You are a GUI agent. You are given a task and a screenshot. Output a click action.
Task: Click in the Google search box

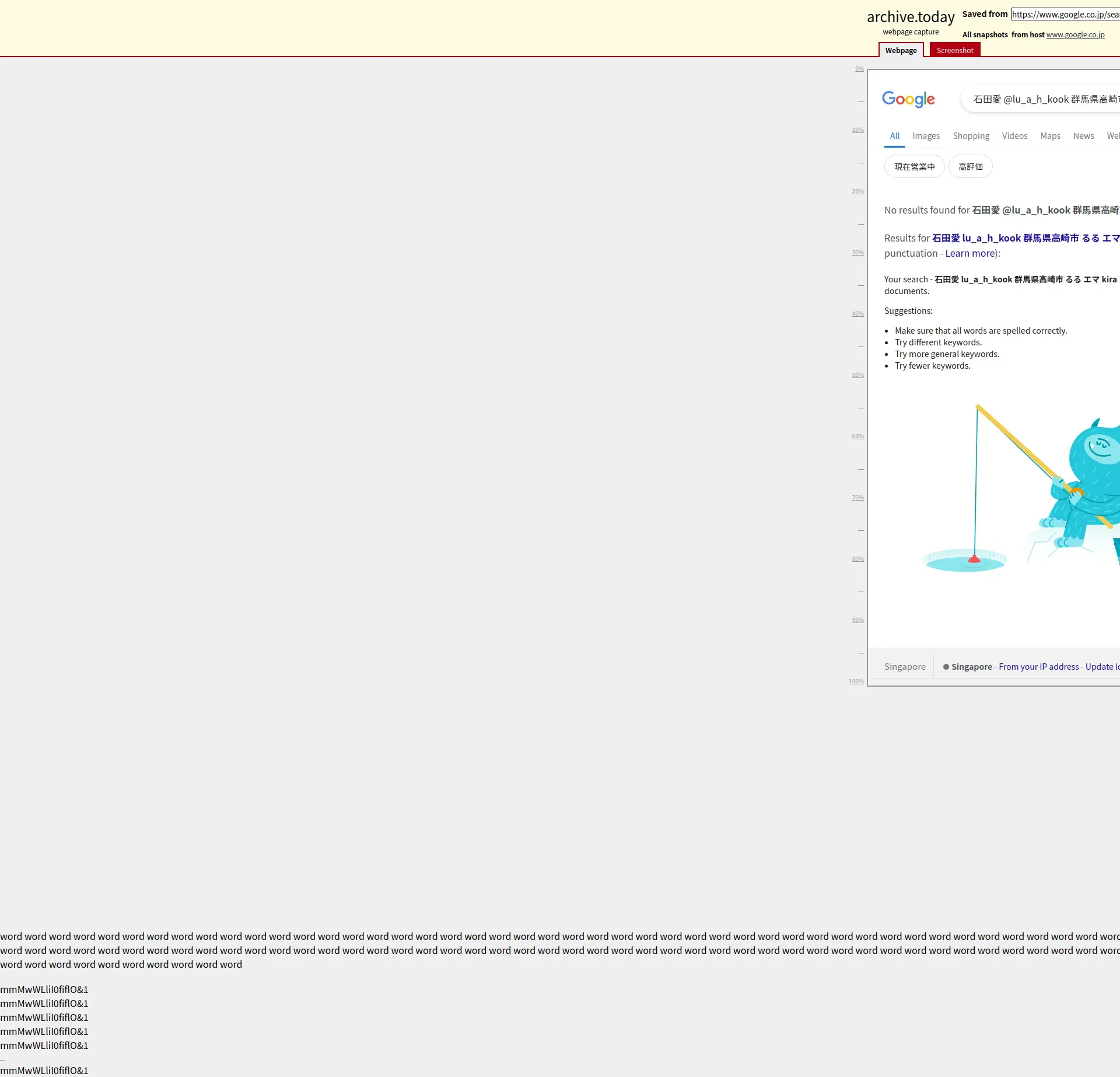(x=1044, y=99)
